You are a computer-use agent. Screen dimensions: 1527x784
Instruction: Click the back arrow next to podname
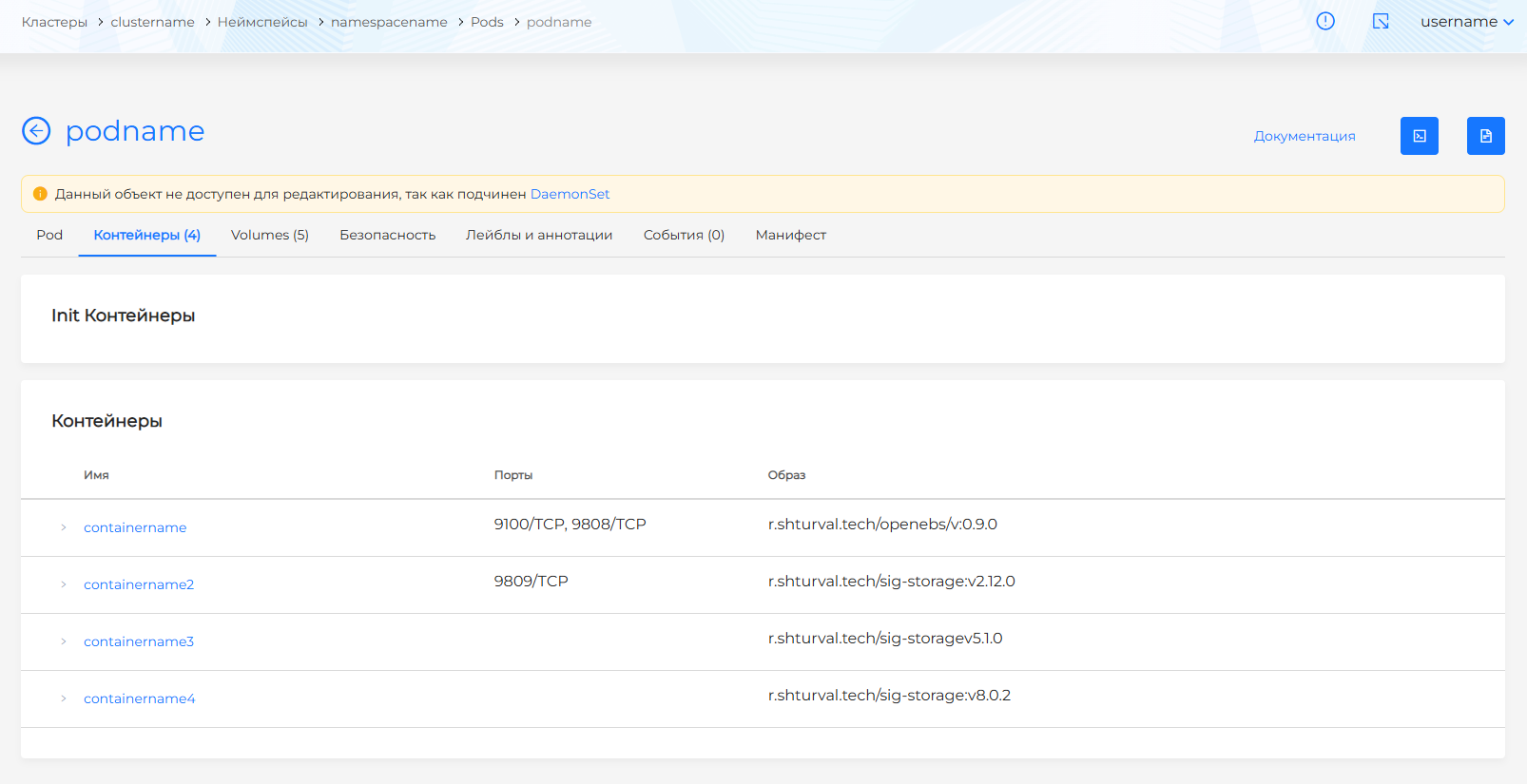point(36,130)
